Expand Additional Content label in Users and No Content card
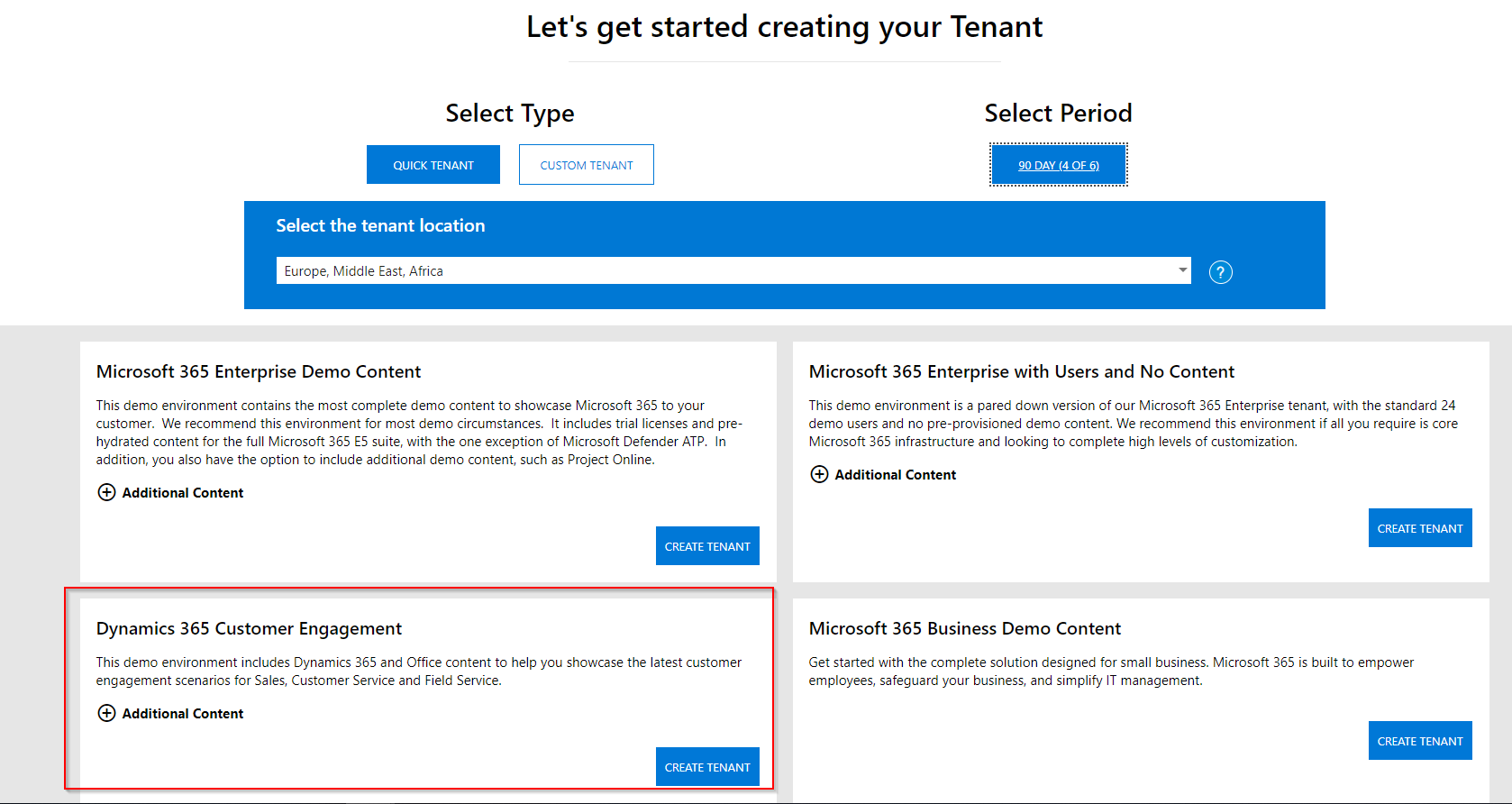This screenshot has height=804, width=1512. (895, 475)
